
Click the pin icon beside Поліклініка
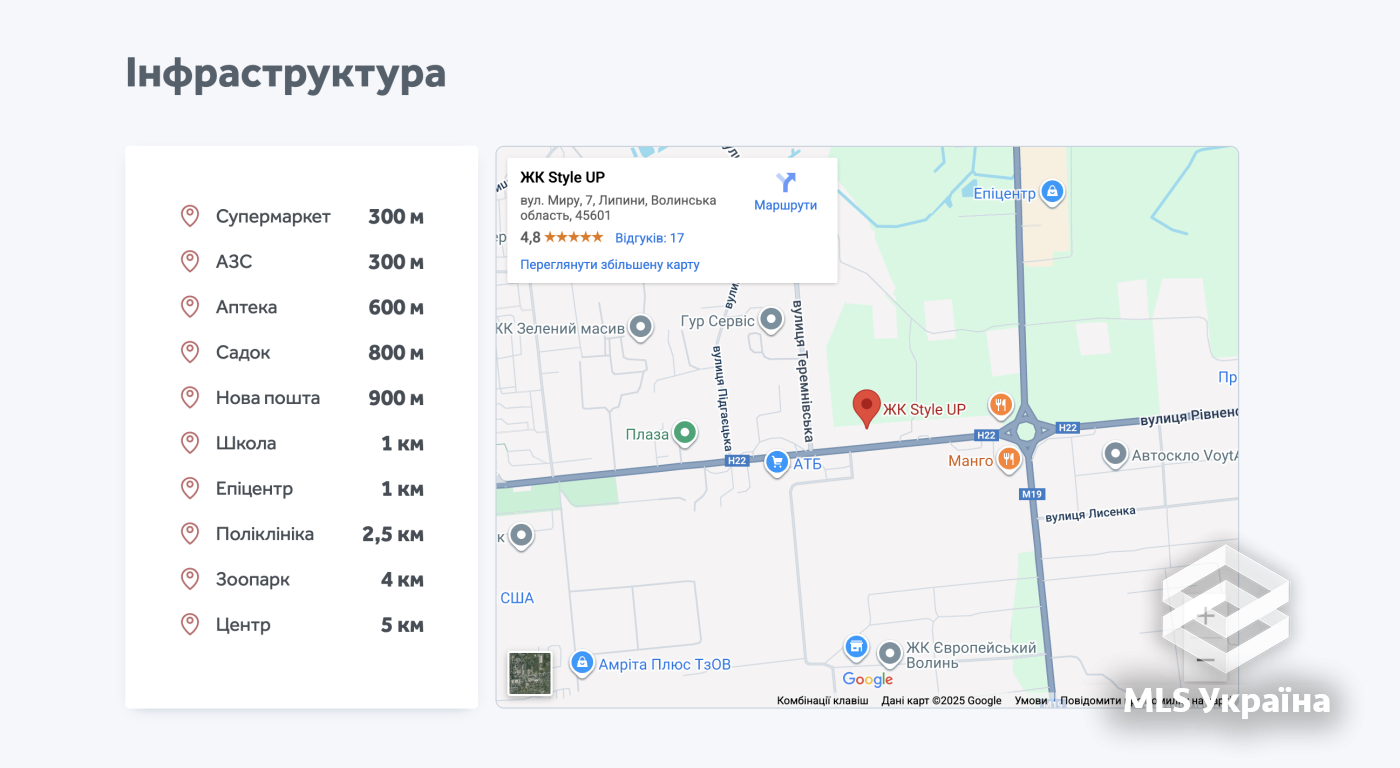[x=190, y=533]
